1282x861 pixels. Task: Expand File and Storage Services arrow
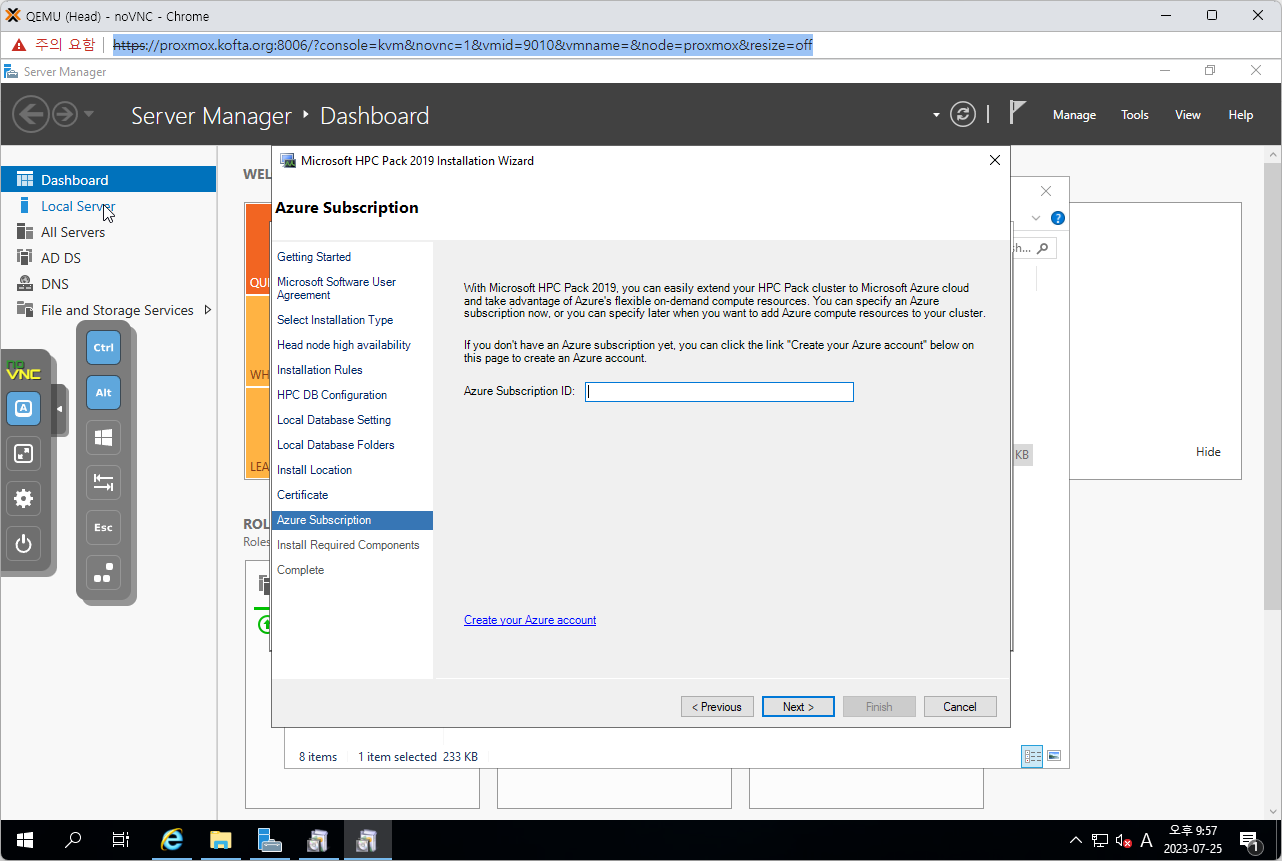point(208,310)
